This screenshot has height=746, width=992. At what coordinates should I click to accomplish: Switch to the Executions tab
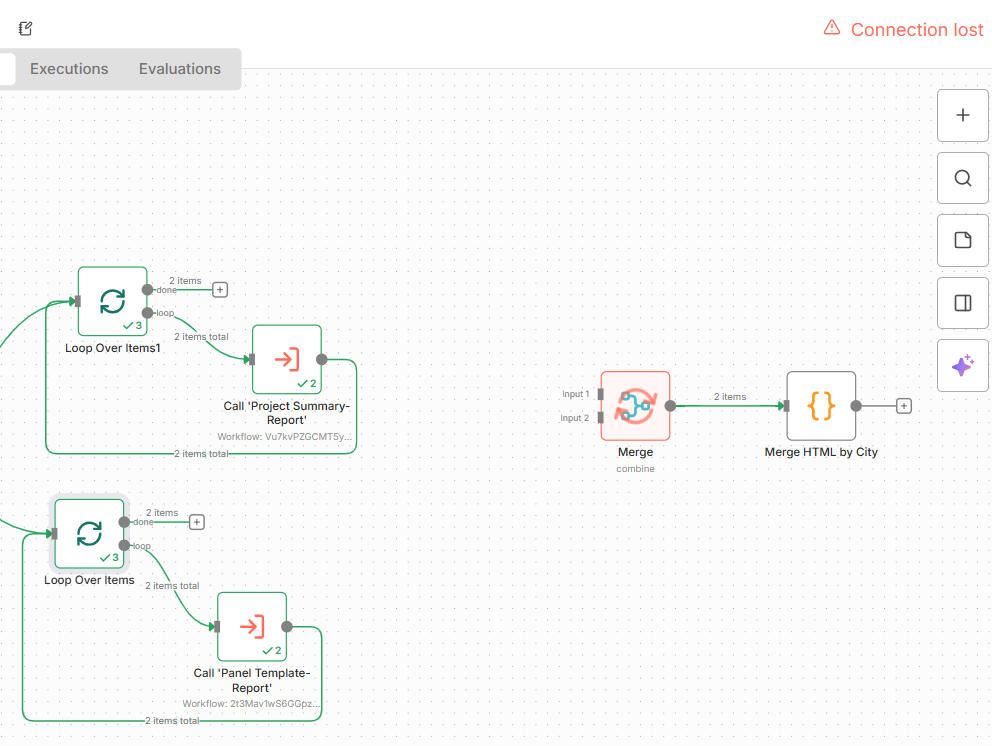pos(69,68)
